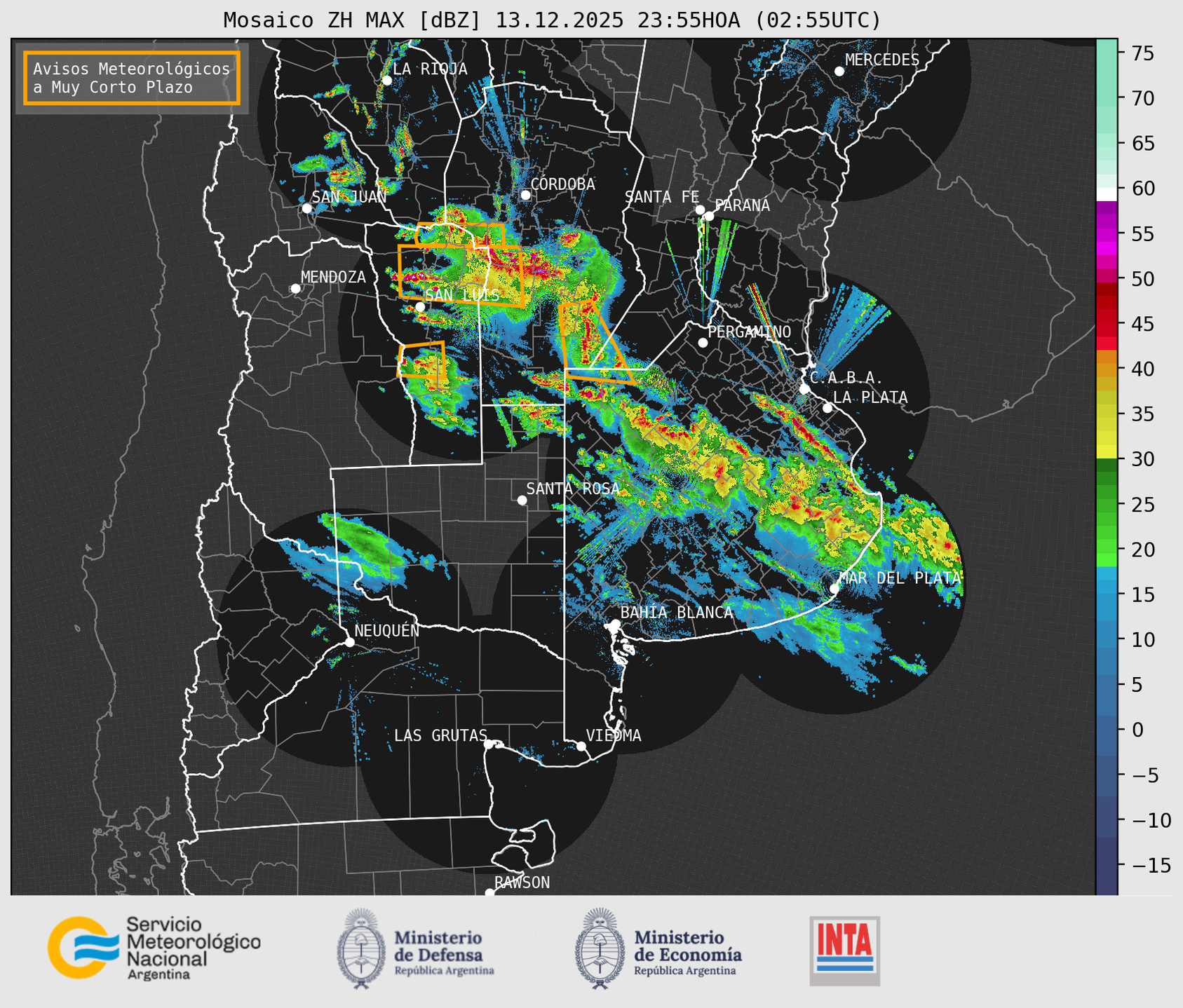Click the 25 dBZ green color band
The image size is (1183, 1008).
pyautogui.click(x=1107, y=504)
